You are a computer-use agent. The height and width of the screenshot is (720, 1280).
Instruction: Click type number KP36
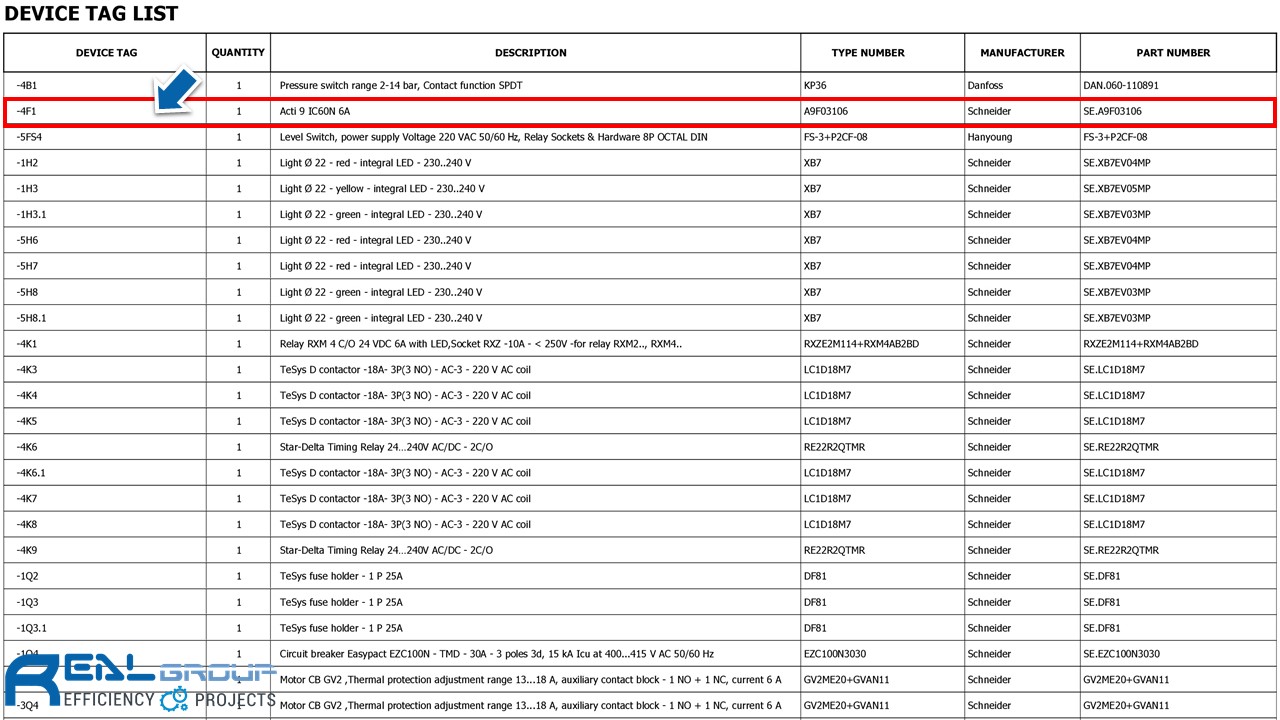[x=815, y=86]
